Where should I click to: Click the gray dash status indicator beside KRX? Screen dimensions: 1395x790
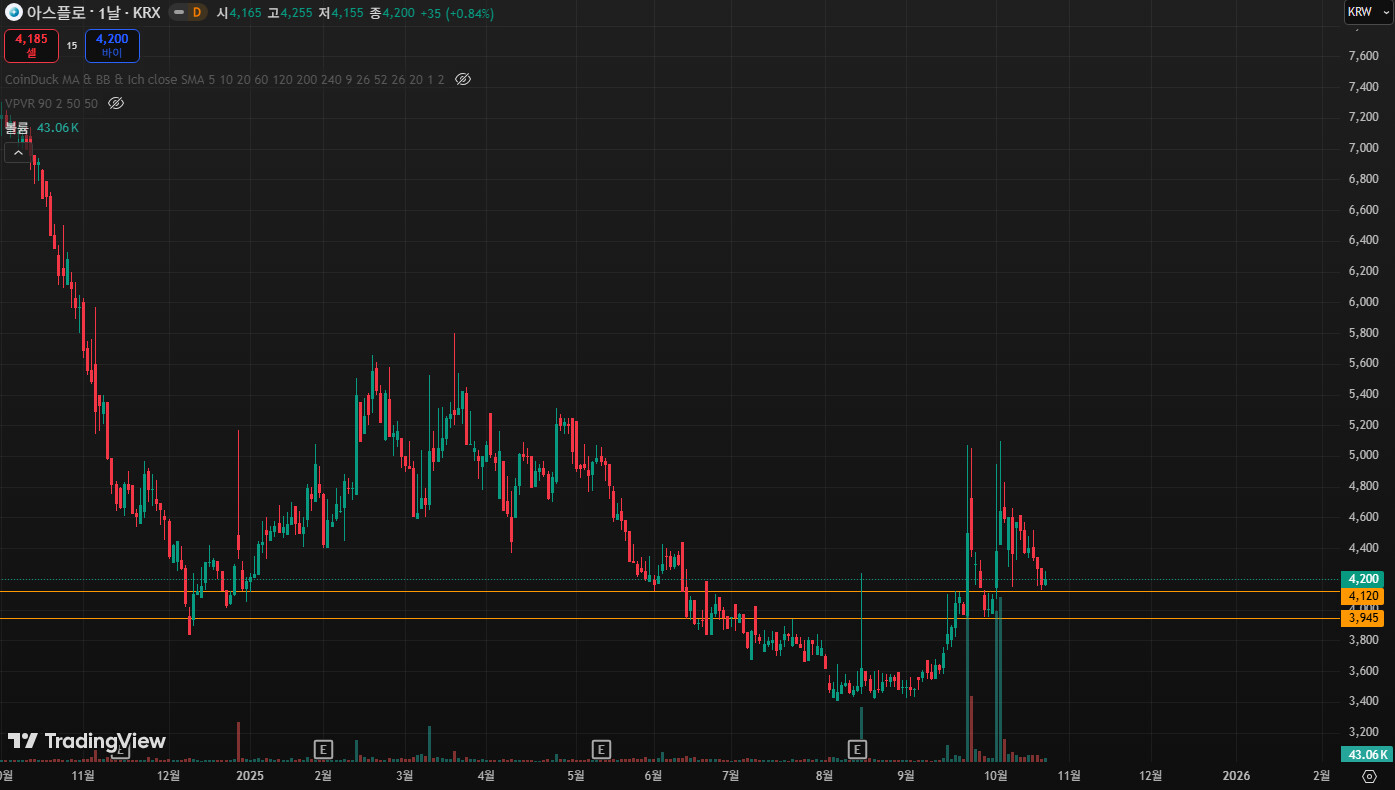coord(178,13)
